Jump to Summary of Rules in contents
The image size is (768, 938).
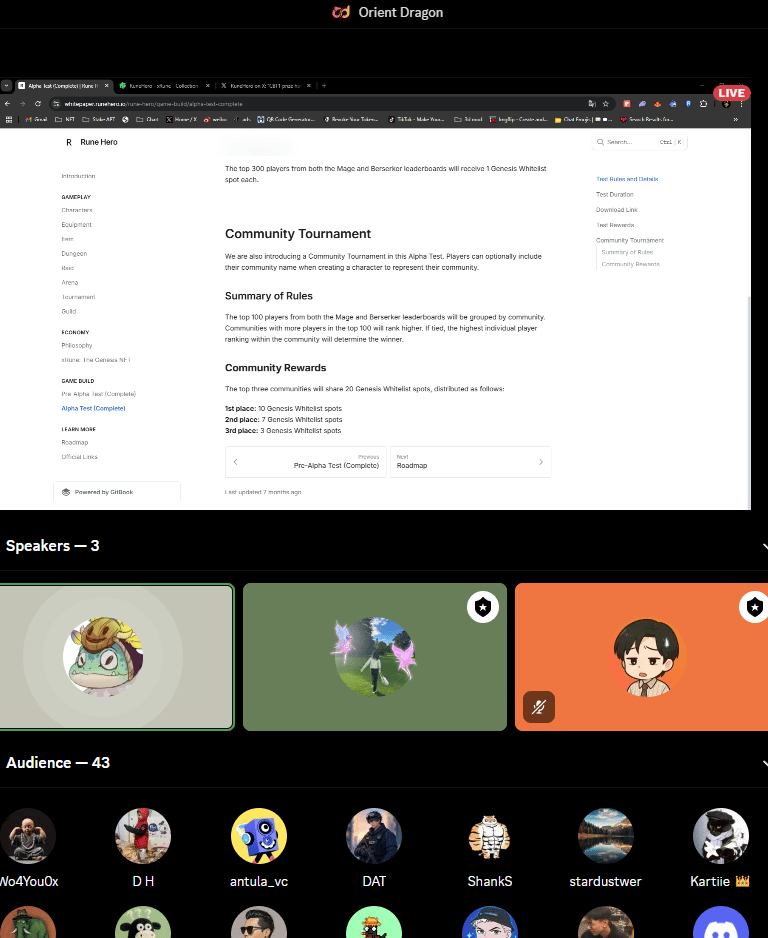627,252
